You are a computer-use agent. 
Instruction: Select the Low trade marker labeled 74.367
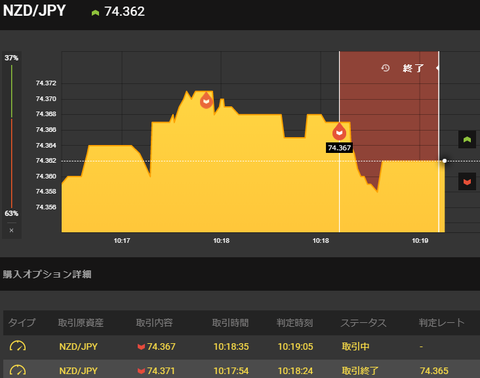[x=339, y=131]
